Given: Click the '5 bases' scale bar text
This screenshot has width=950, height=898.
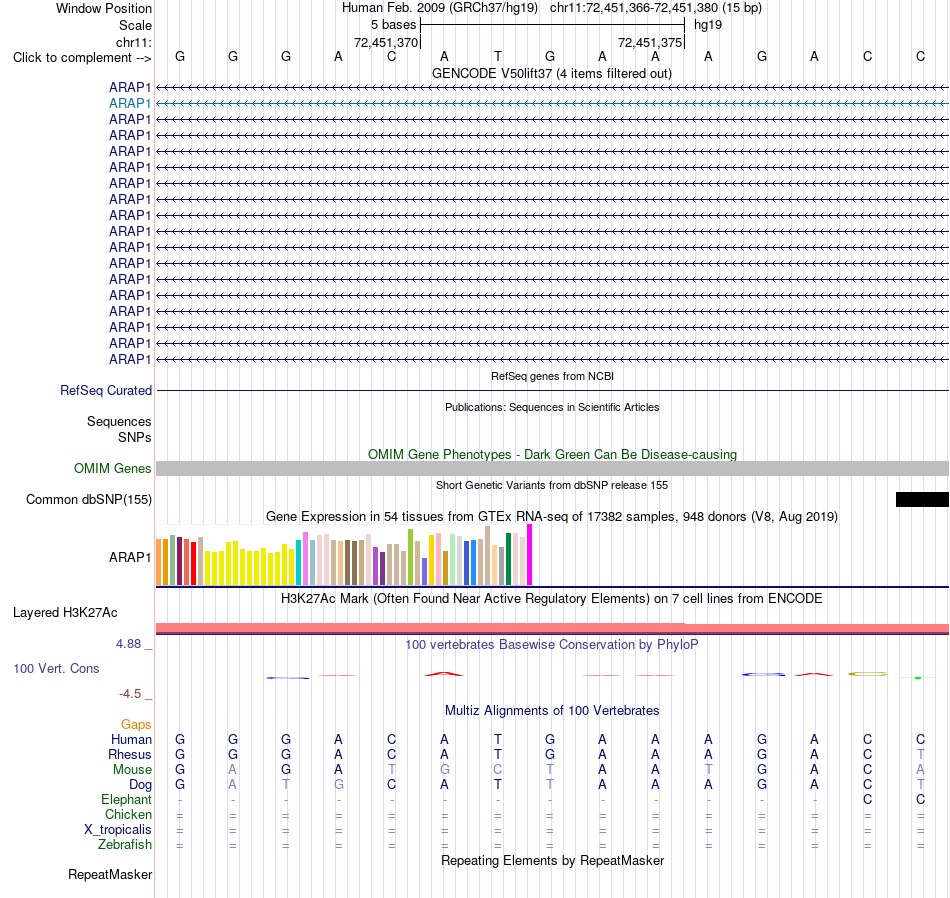Looking at the screenshot, I should (393, 25).
